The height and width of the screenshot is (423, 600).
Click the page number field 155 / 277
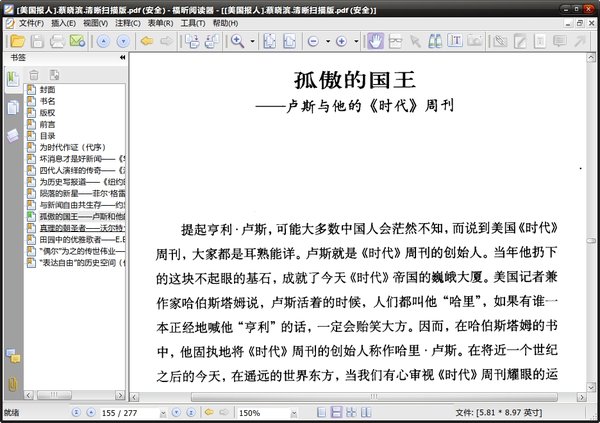pos(129,413)
